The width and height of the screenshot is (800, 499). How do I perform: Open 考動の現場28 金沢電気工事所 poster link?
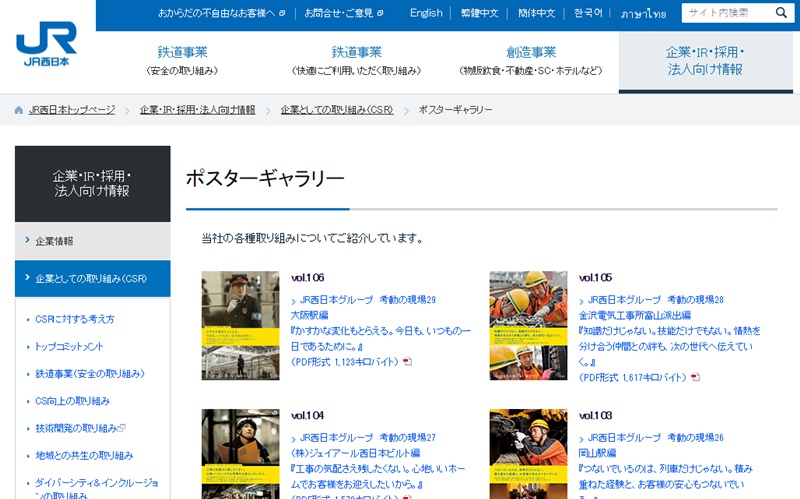669,338
